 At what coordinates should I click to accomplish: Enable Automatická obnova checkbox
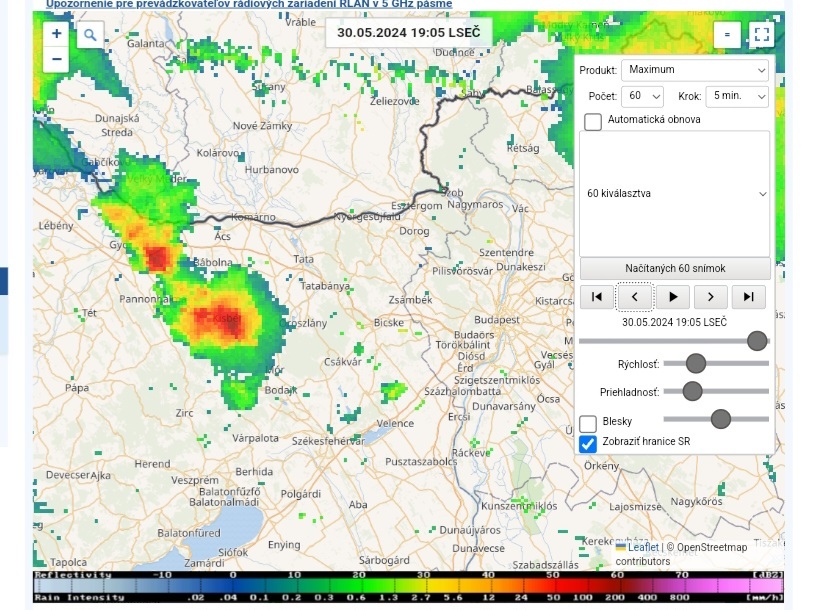pyautogui.click(x=593, y=121)
